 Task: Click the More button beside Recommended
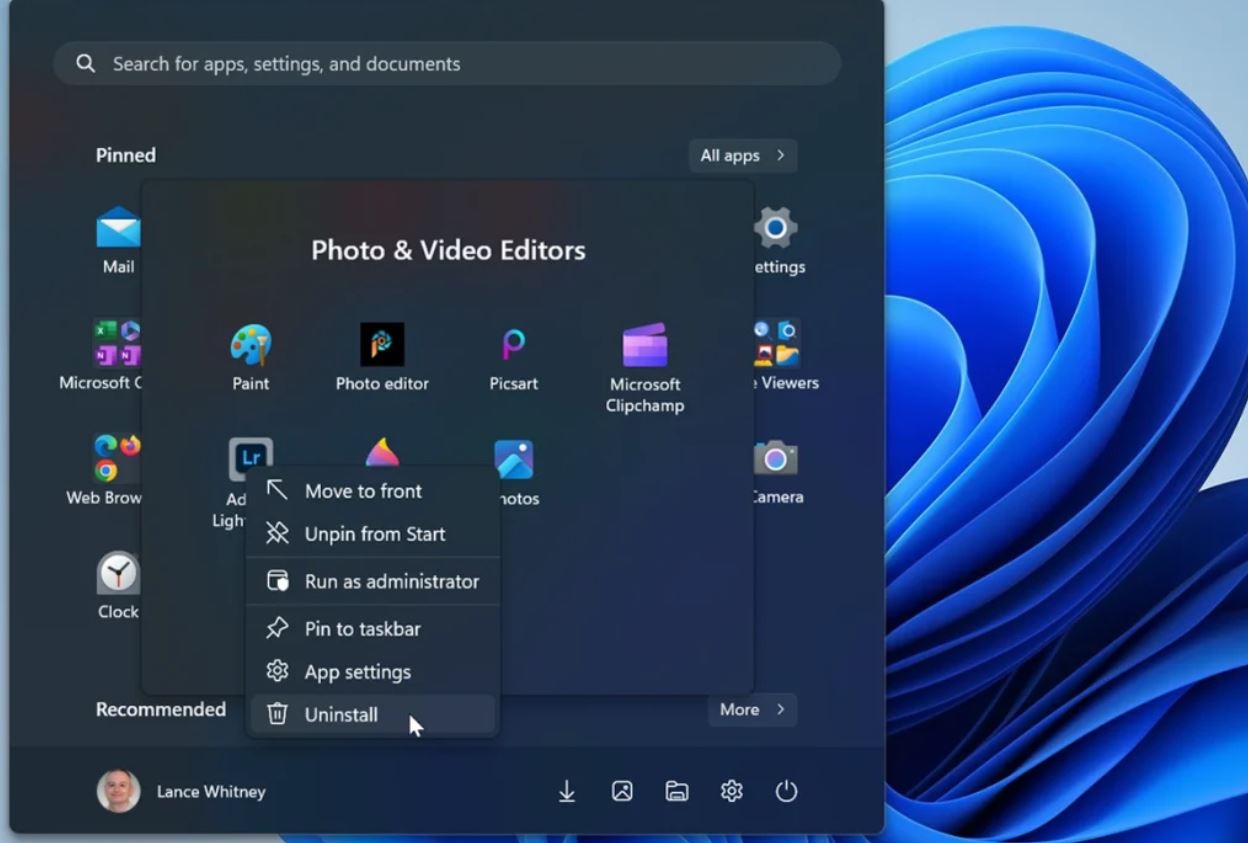click(752, 709)
